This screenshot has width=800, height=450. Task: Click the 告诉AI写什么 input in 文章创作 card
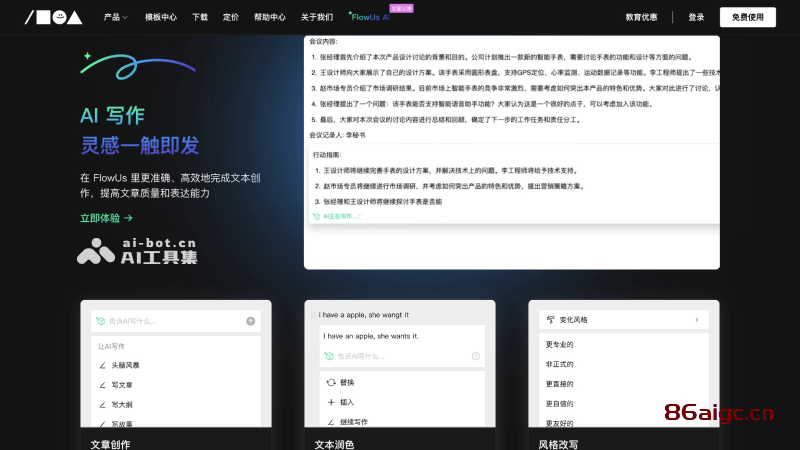tap(176, 321)
